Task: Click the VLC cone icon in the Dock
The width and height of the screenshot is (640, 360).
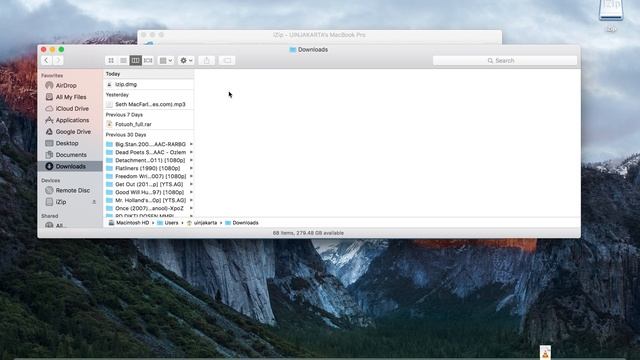Action: point(545,353)
